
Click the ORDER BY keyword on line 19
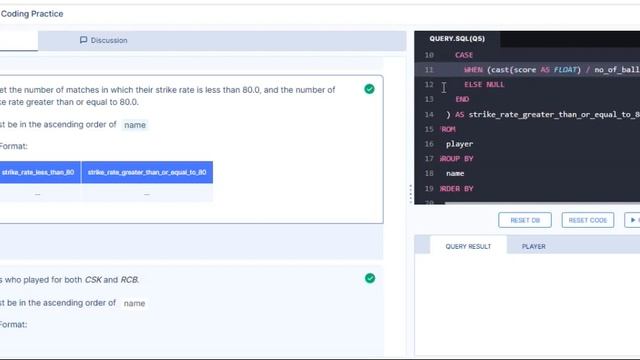coord(456,189)
